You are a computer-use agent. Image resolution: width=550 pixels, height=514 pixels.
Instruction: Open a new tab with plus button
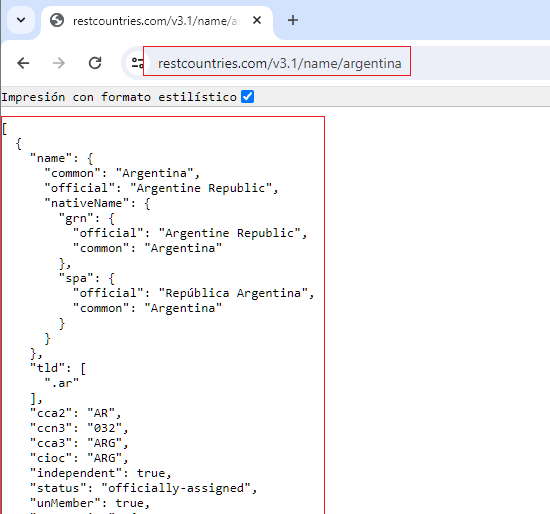tap(293, 20)
